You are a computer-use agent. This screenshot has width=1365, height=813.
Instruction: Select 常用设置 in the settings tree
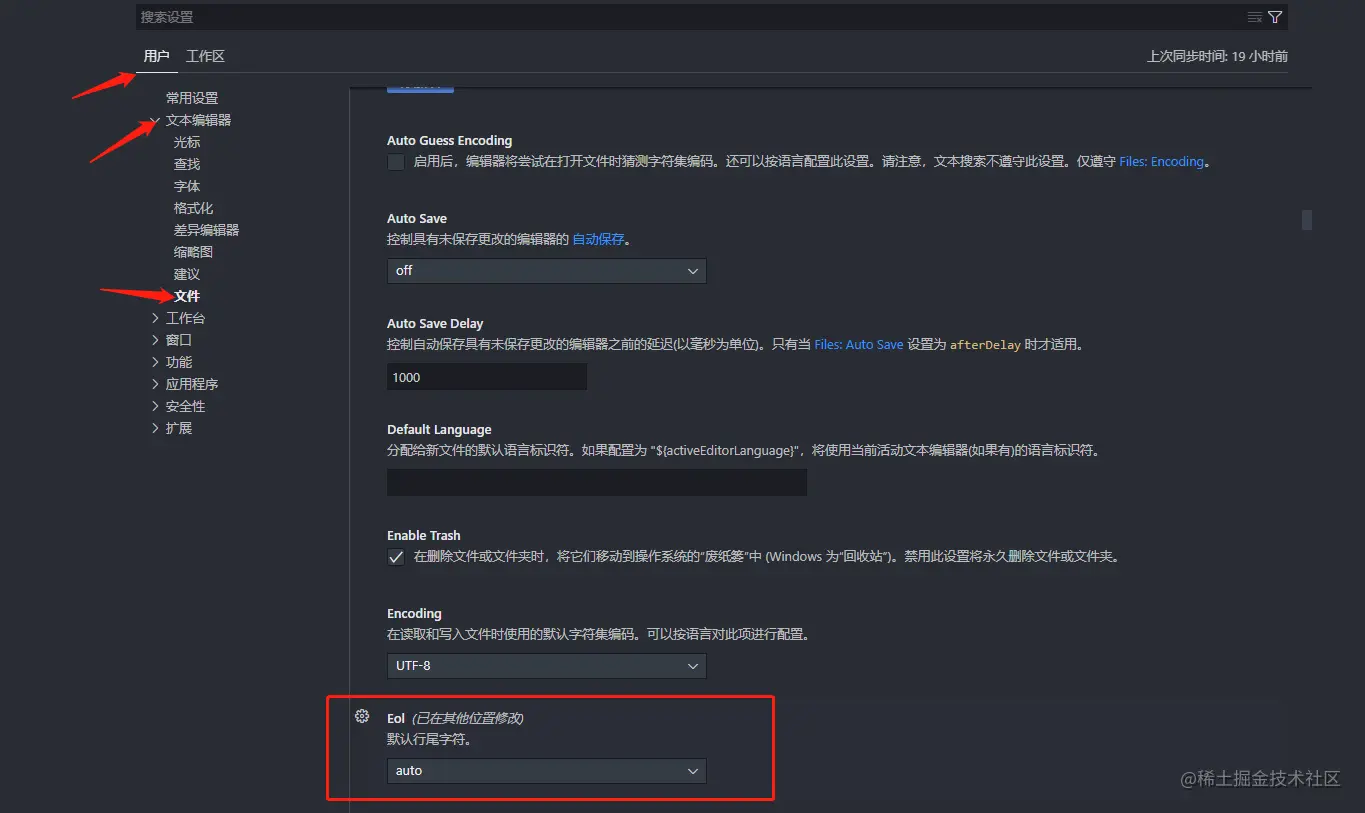(x=192, y=98)
